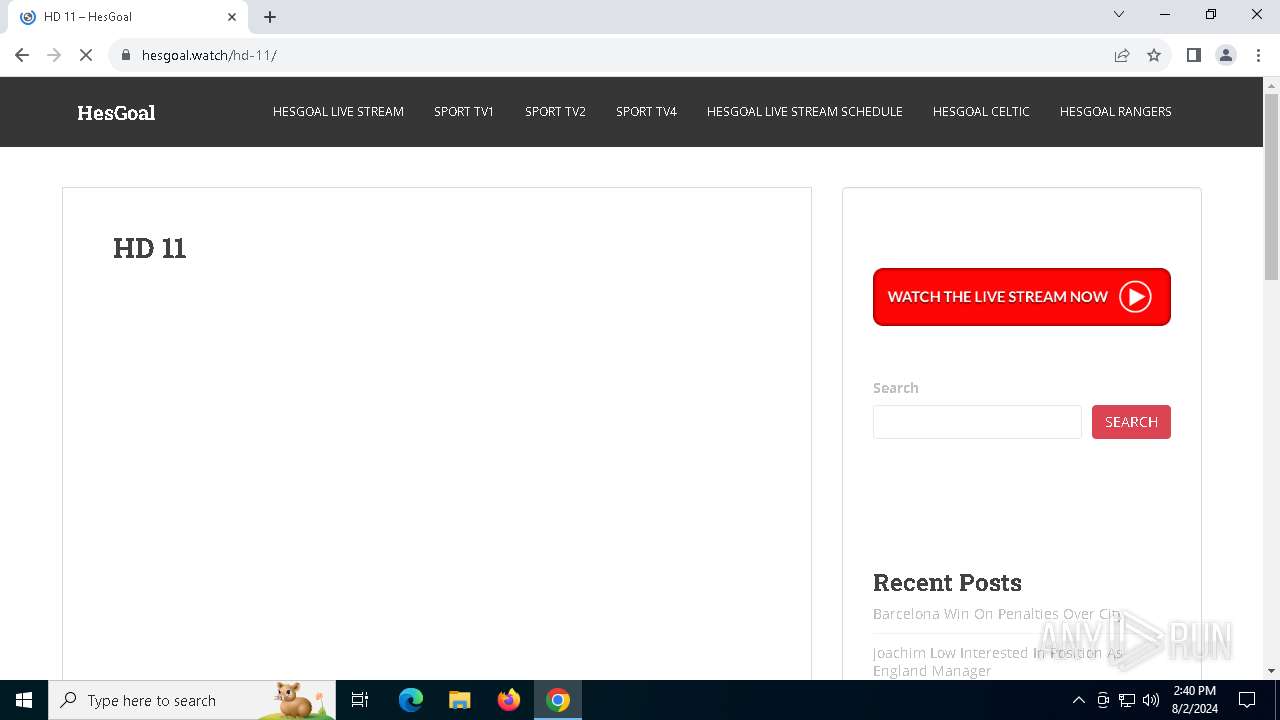This screenshot has height=720, width=1280.
Task: View site information lock icon
Action: (126, 55)
